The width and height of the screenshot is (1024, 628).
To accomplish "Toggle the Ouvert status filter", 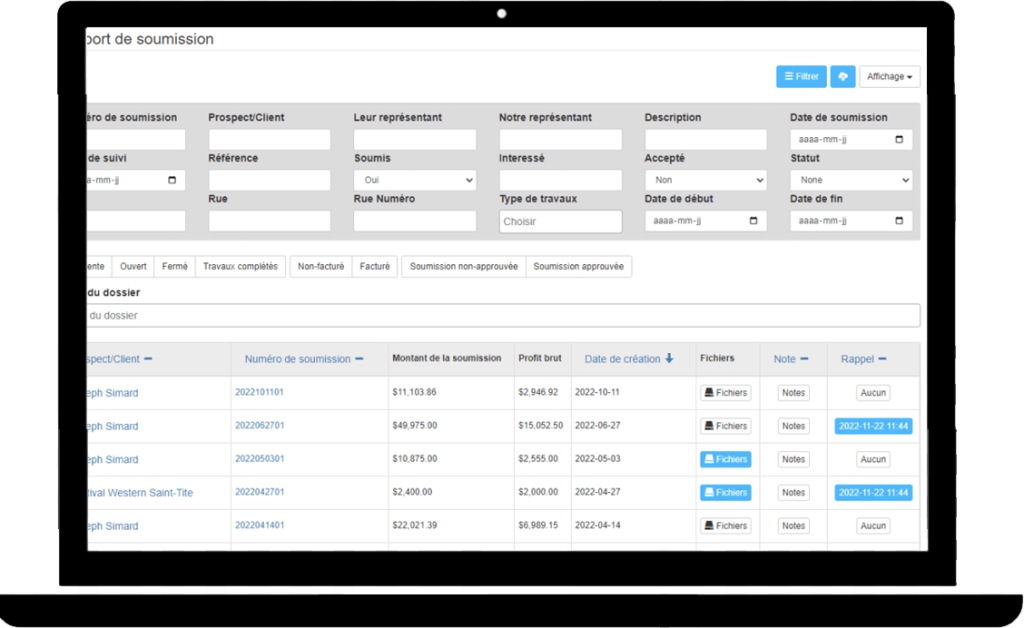I will [133, 267].
